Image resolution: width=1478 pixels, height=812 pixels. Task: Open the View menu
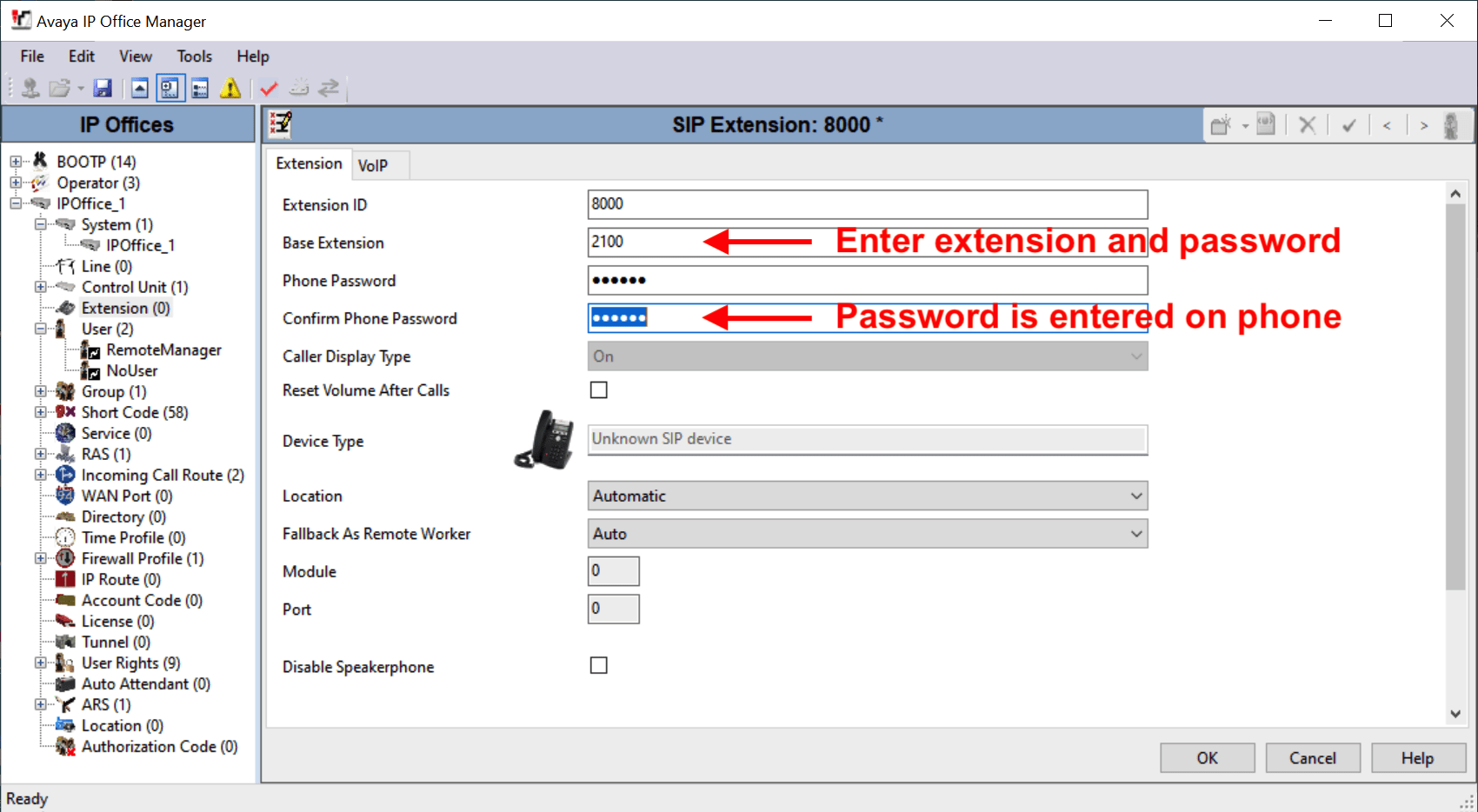[x=136, y=57]
